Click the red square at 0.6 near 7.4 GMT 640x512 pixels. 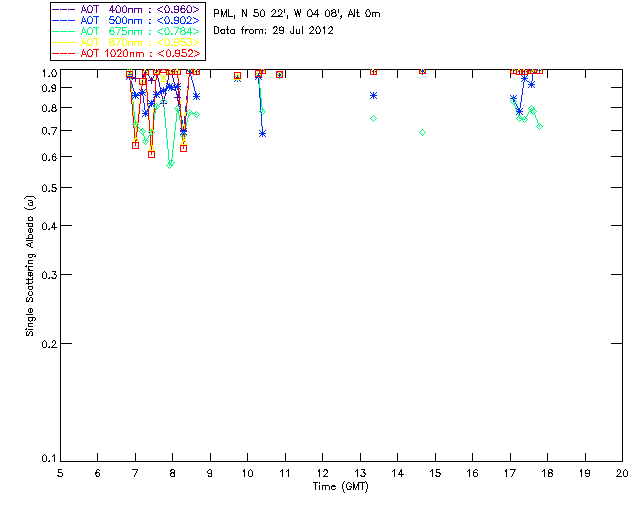[151, 154]
